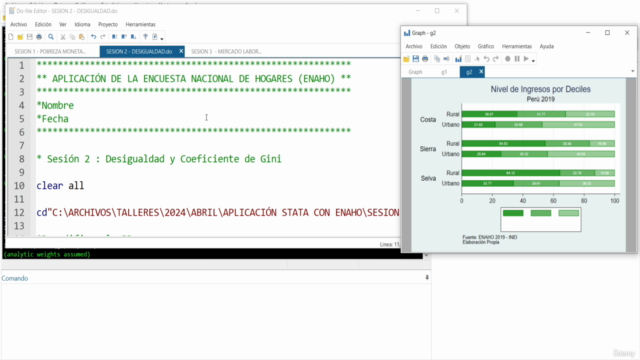Start the graph recorder with the Record button
Viewport: 640px width, 360px height.
tap(508, 59)
